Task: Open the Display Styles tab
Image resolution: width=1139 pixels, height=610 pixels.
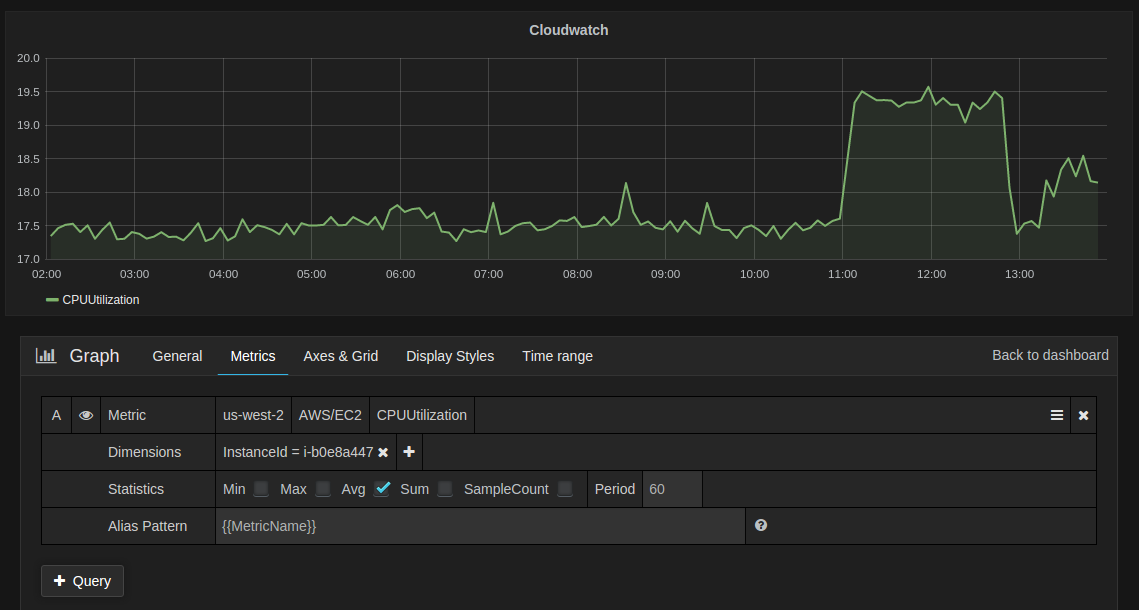Action: coord(450,356)
